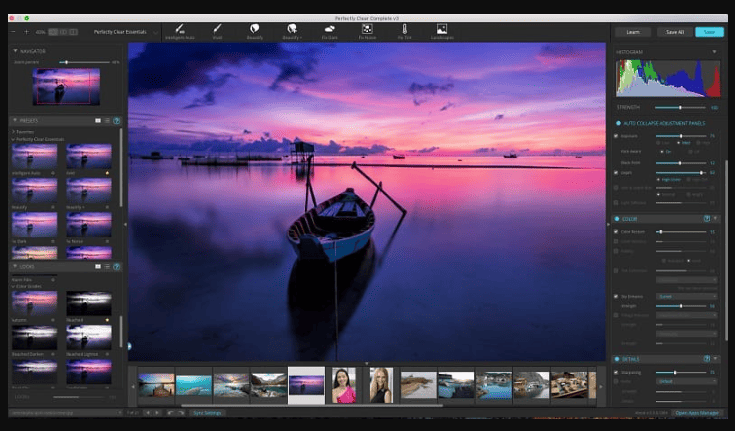The image size is (735, 431).
Task: Click Sync Settings button
Action: [x=207, y=413]
